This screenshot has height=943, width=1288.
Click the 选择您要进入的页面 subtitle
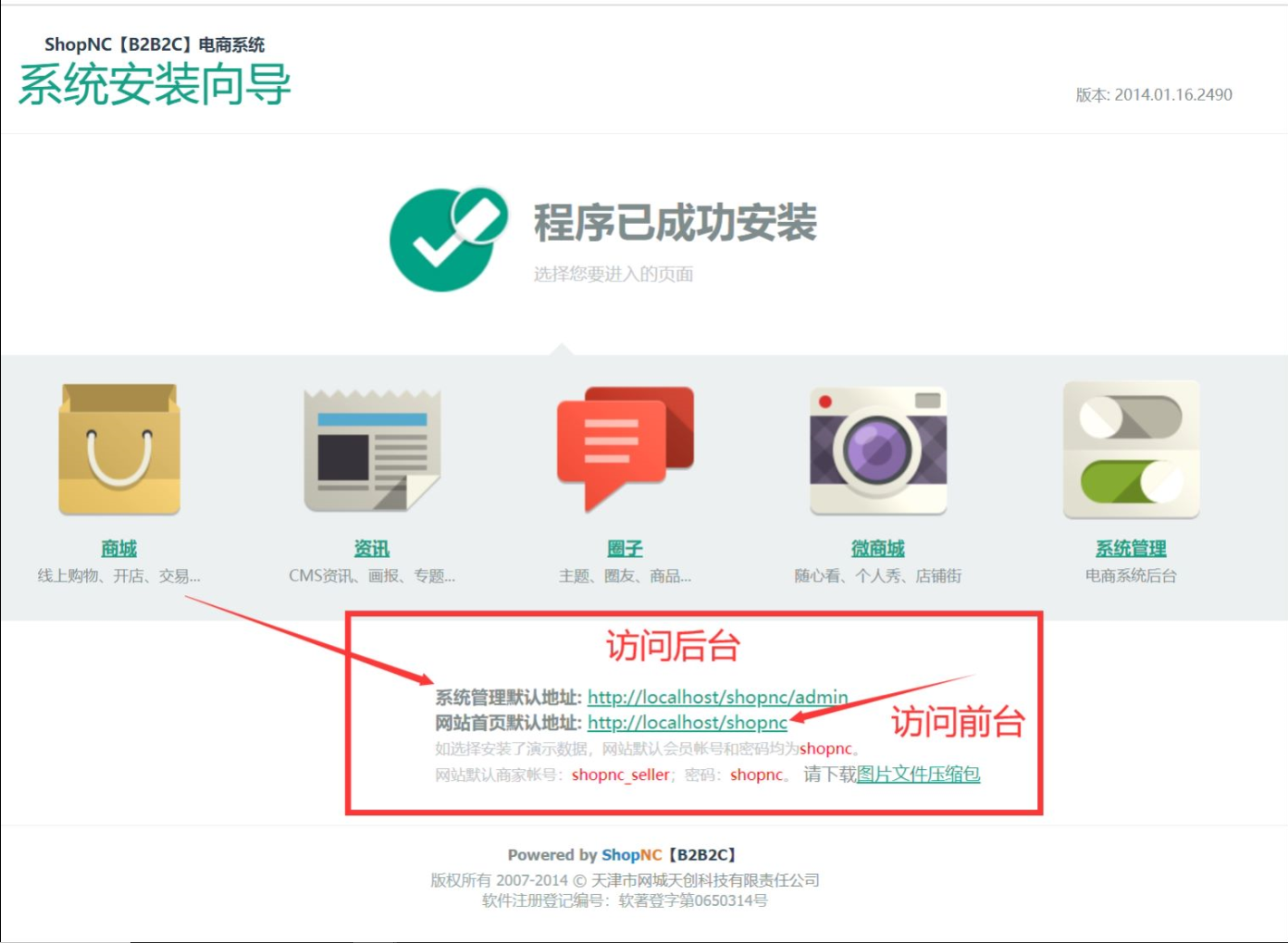pyautogui.click(x=613, y=274)
